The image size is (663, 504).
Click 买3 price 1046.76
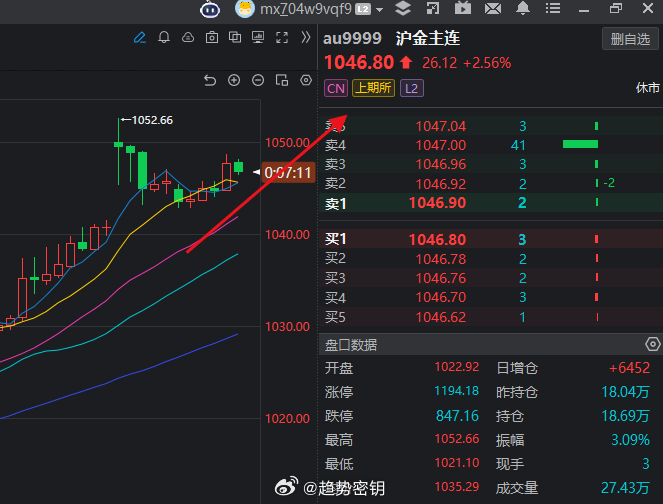(x=441, y=278)
